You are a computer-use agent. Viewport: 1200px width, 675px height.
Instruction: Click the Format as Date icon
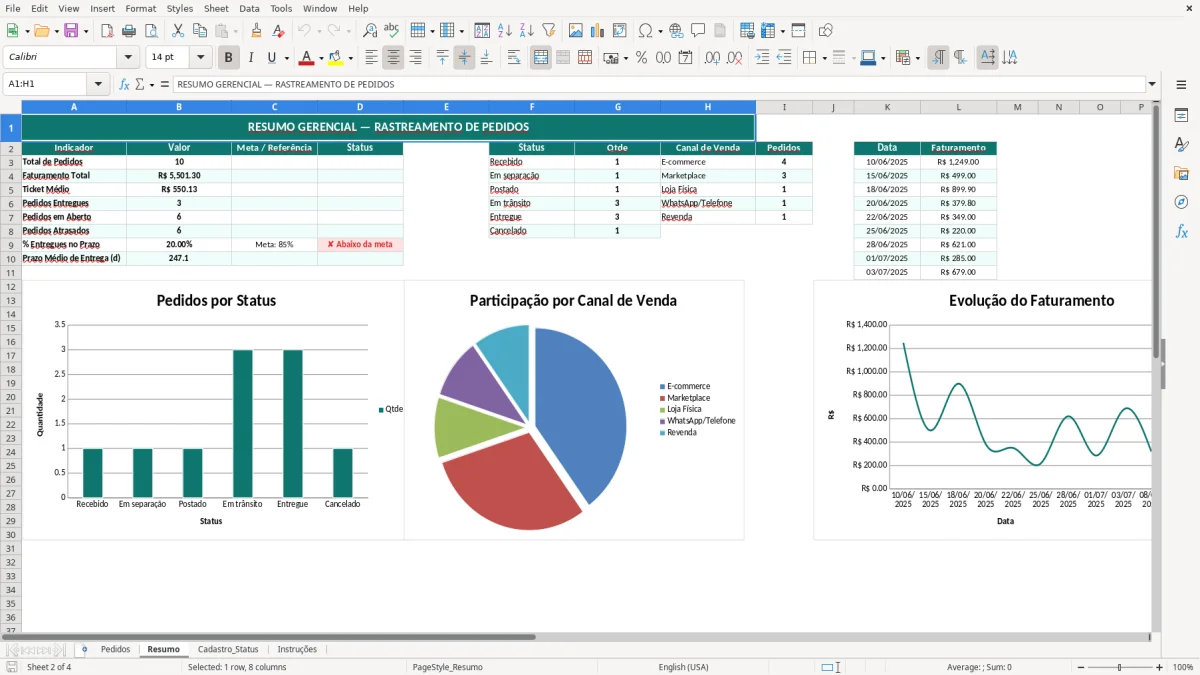pos(685,58)
